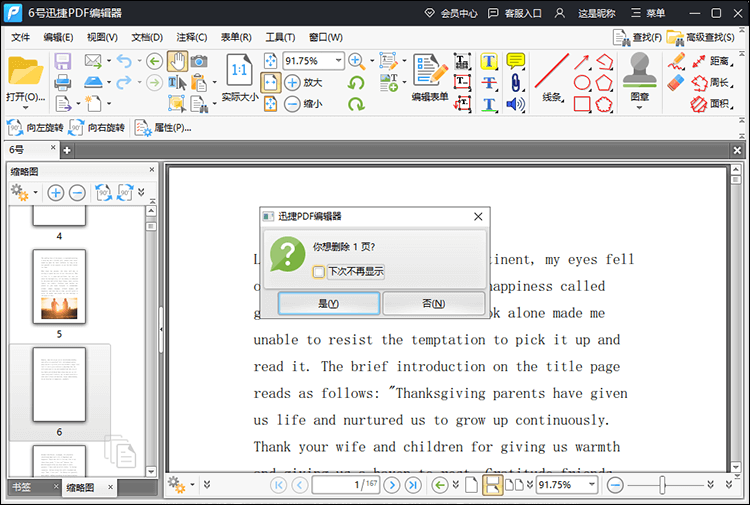Image resolution: width=750 pixels, height=505 pixels.
Task: Open the 菜单 hamburger menu
Action: pyautogui.click(x=648, y=13)
